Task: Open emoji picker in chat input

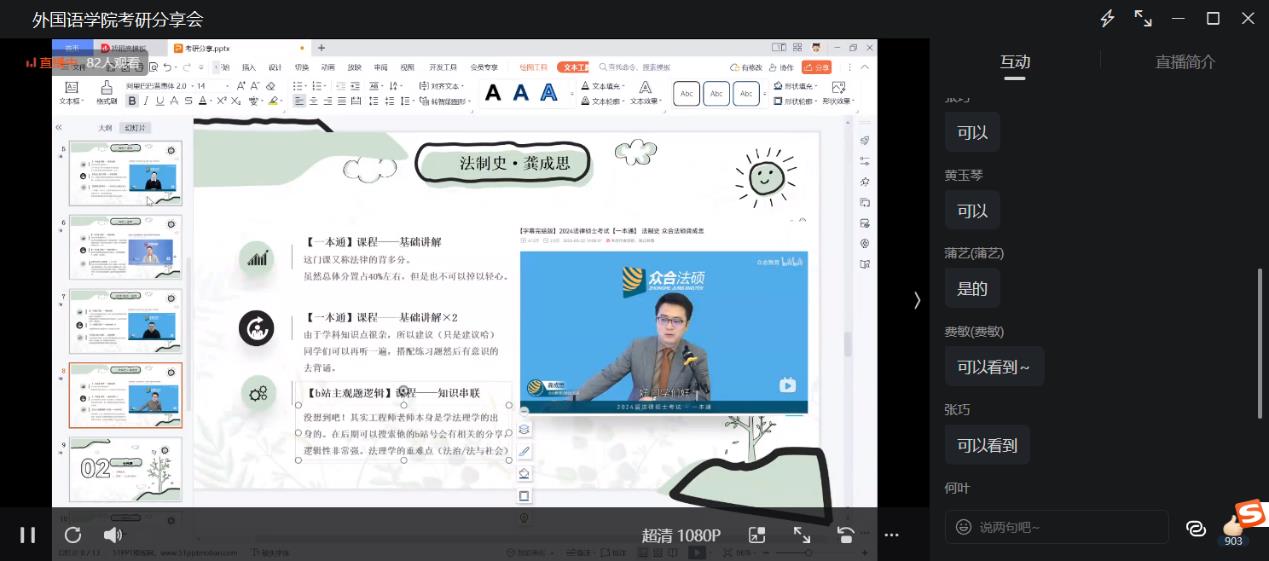Action: point(963,527)
